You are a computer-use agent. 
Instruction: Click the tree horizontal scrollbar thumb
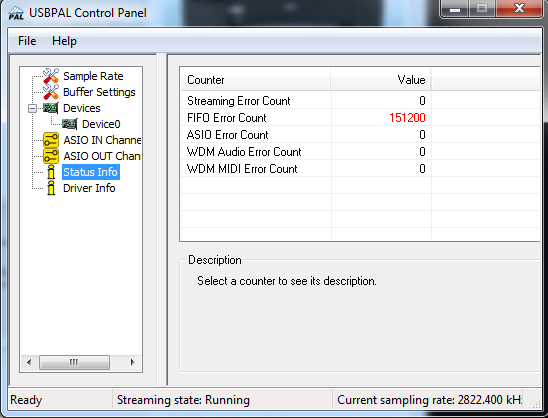point(74,362)
